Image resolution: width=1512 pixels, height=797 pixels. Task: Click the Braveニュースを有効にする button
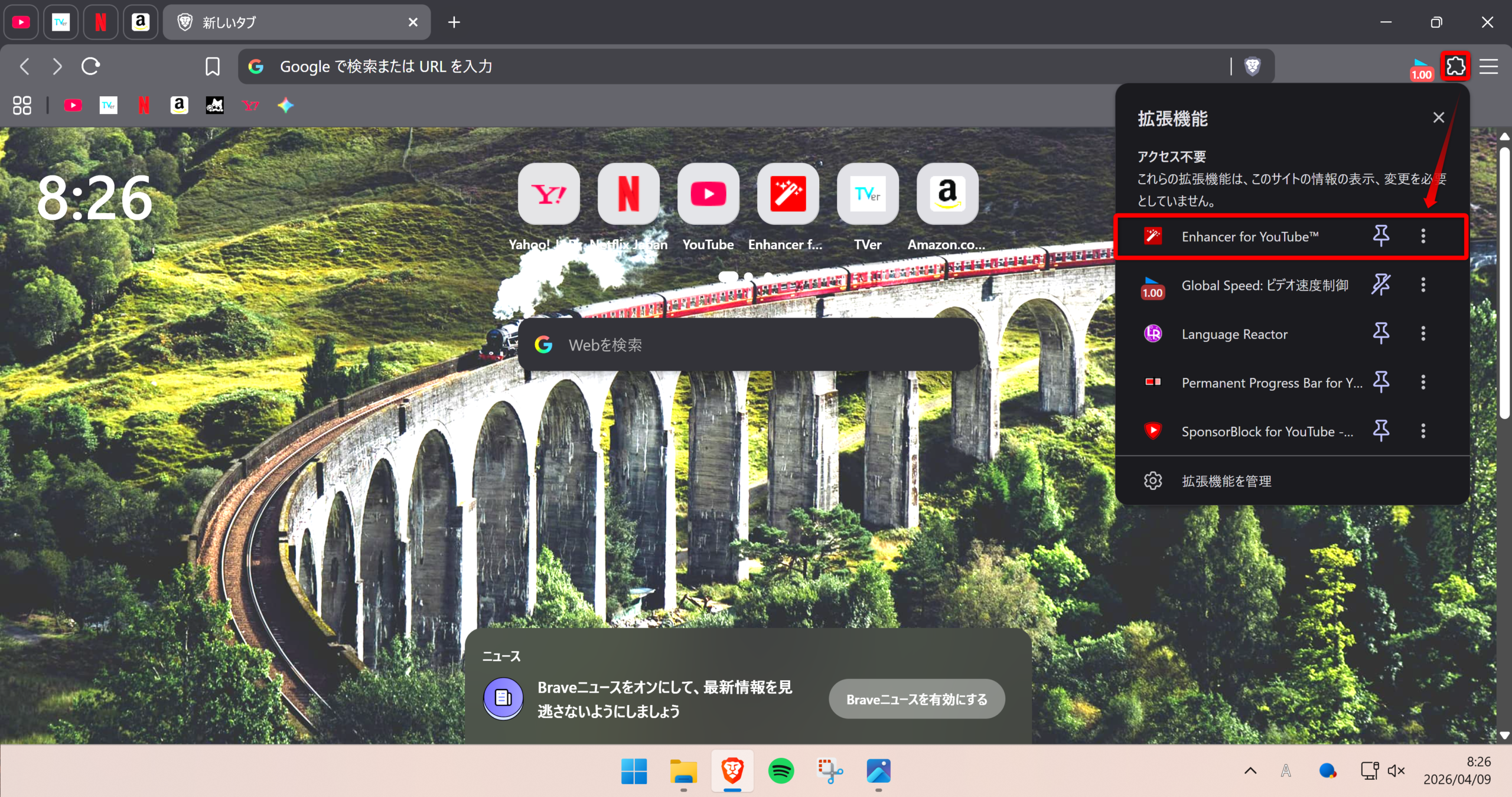[917, 700]
